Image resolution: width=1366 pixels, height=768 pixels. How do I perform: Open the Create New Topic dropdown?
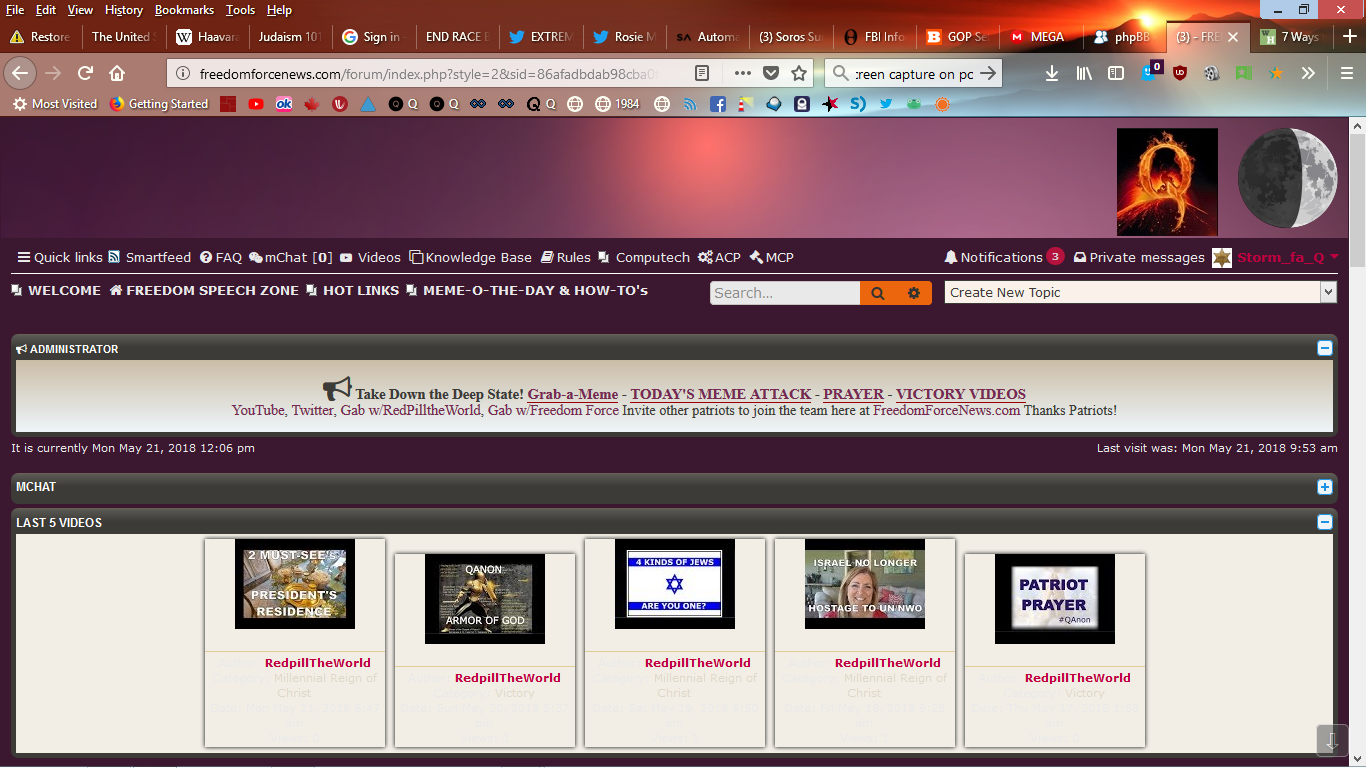click(x=1140, y=292)
